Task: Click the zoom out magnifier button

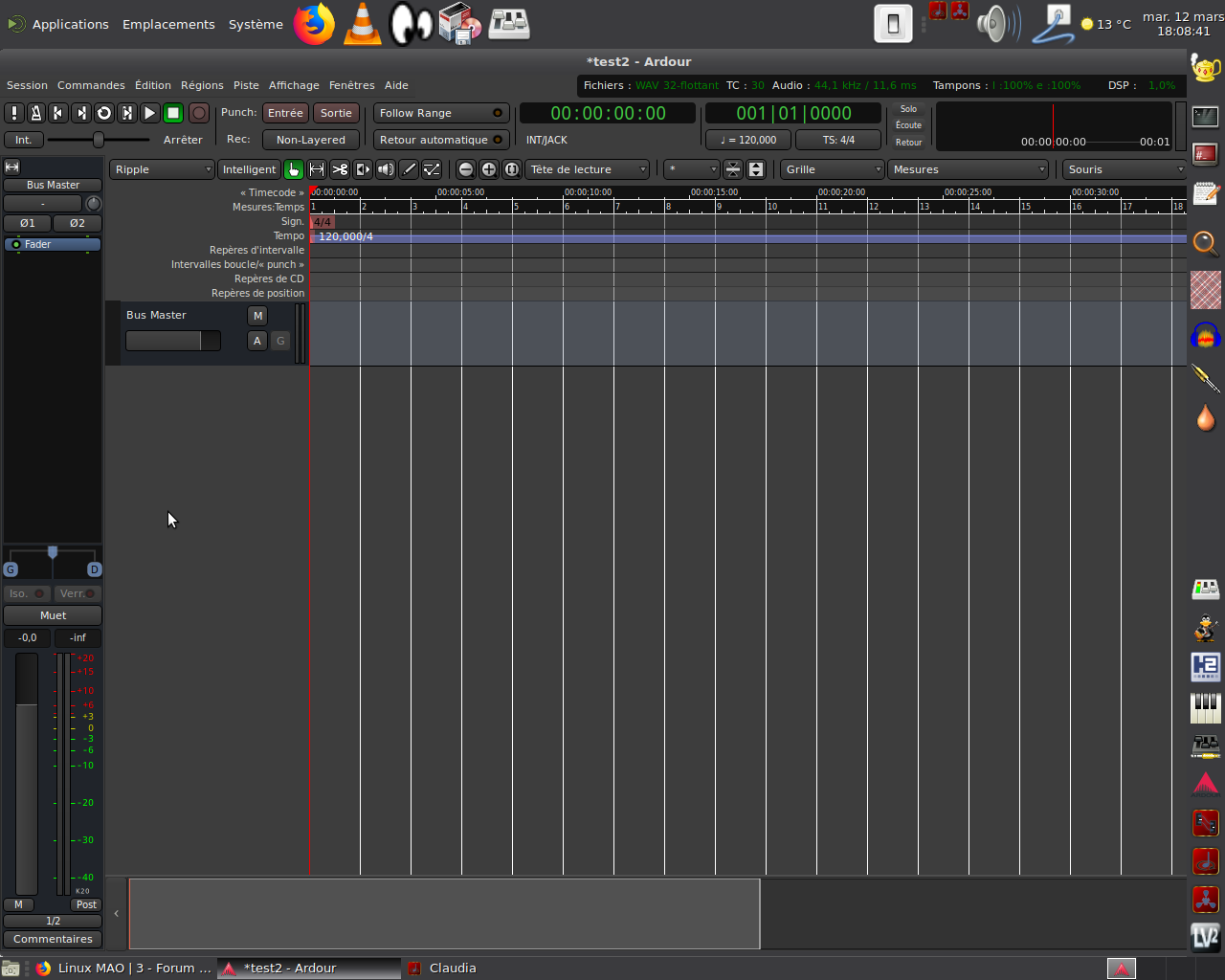Action: 466,169
